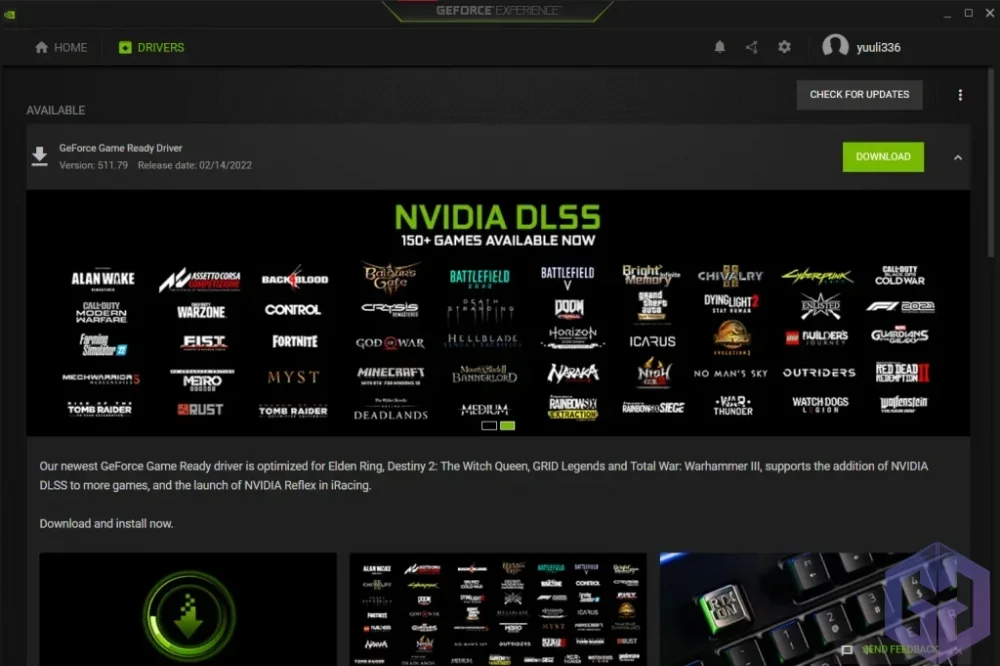
Task: Click the share icon in header
Action: coord(751,47)
